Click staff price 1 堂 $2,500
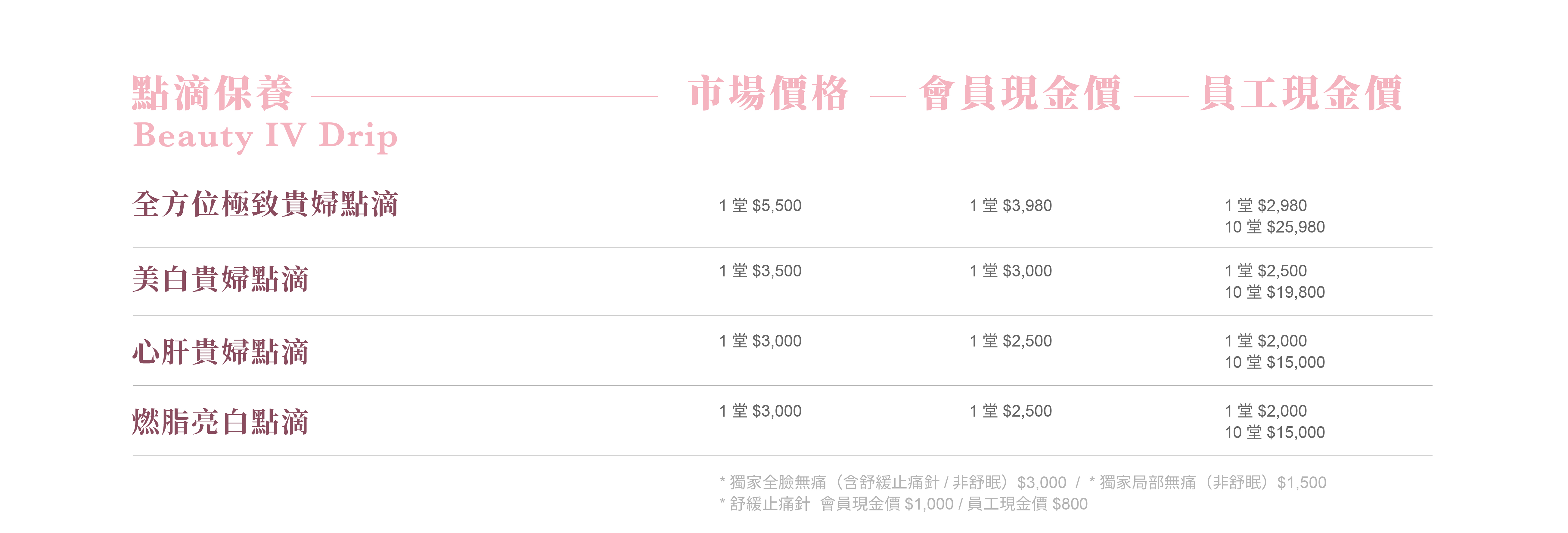 point(1265,271)
